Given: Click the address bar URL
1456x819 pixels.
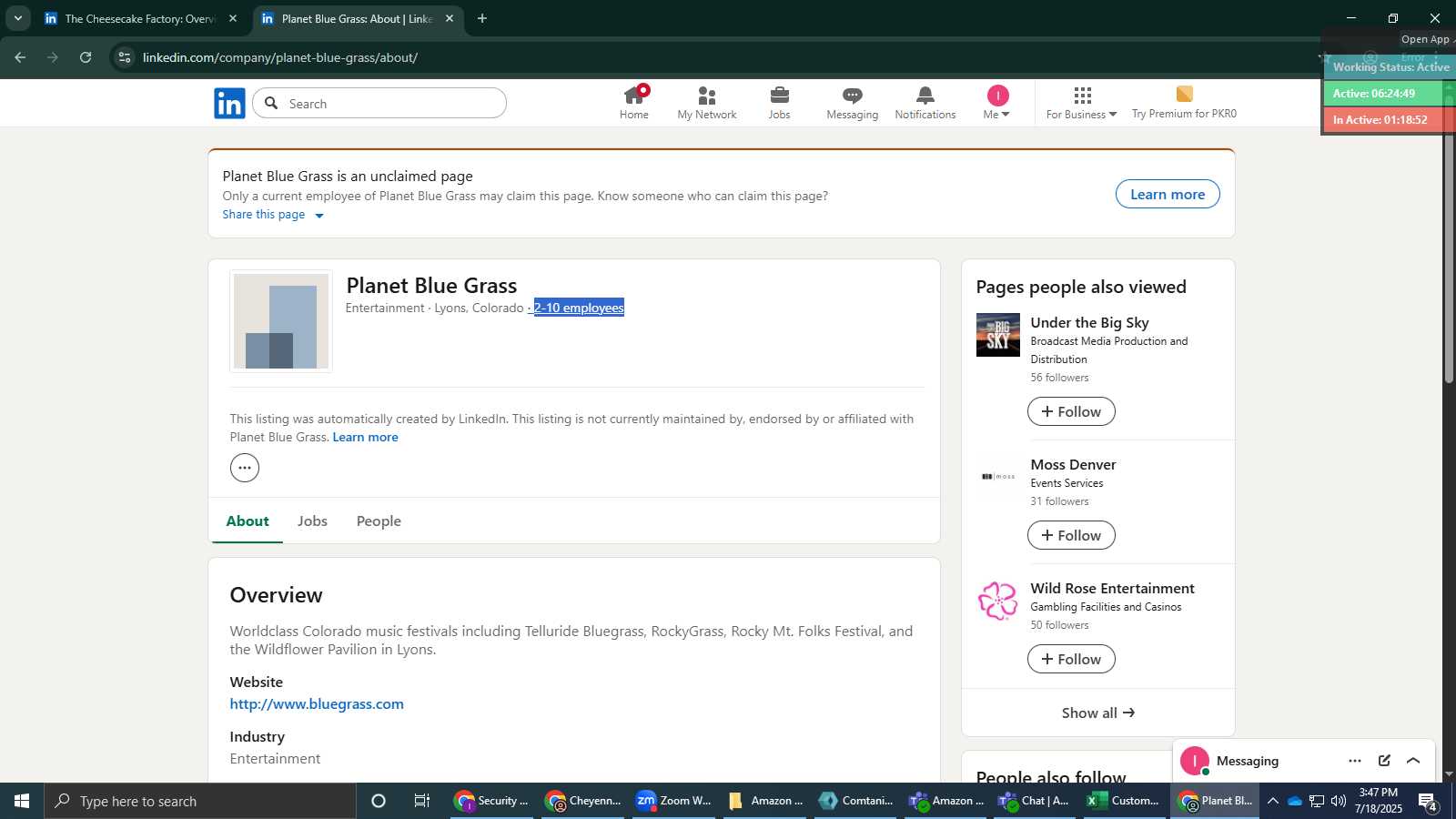Looking at the screenshot, I should tap(280, 57).
